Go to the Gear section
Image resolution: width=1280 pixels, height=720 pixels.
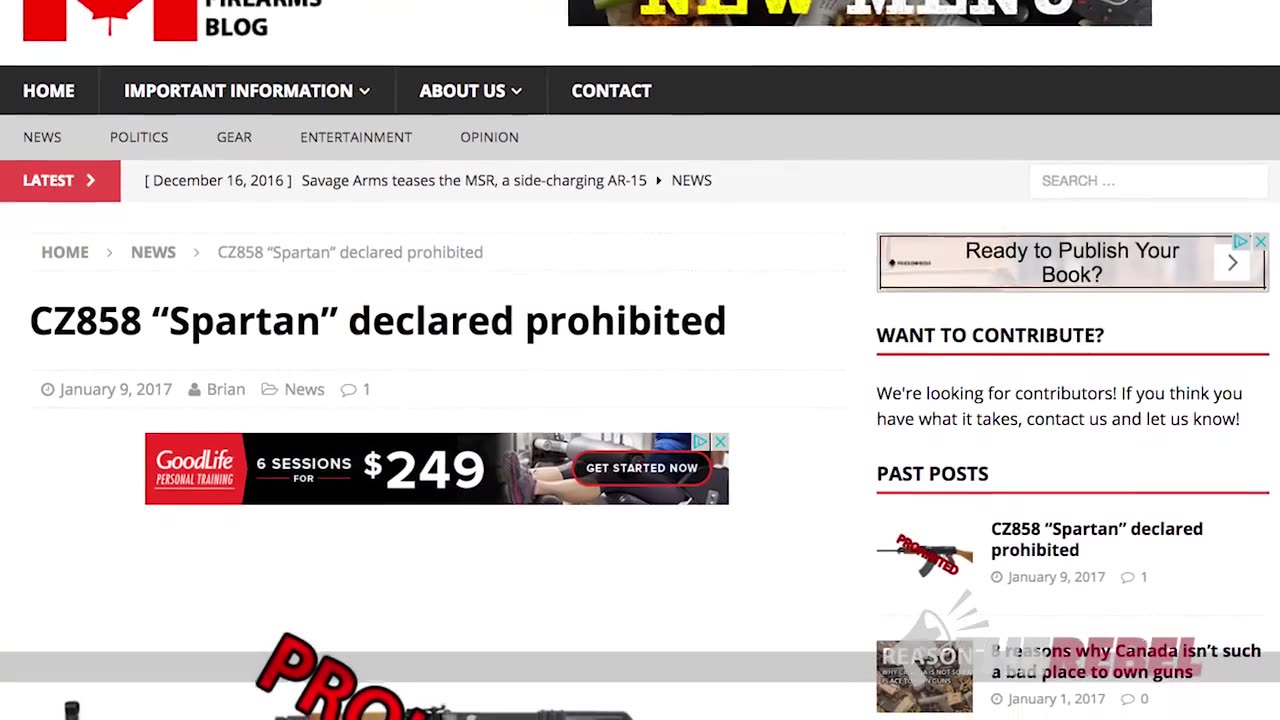[234, 137]
